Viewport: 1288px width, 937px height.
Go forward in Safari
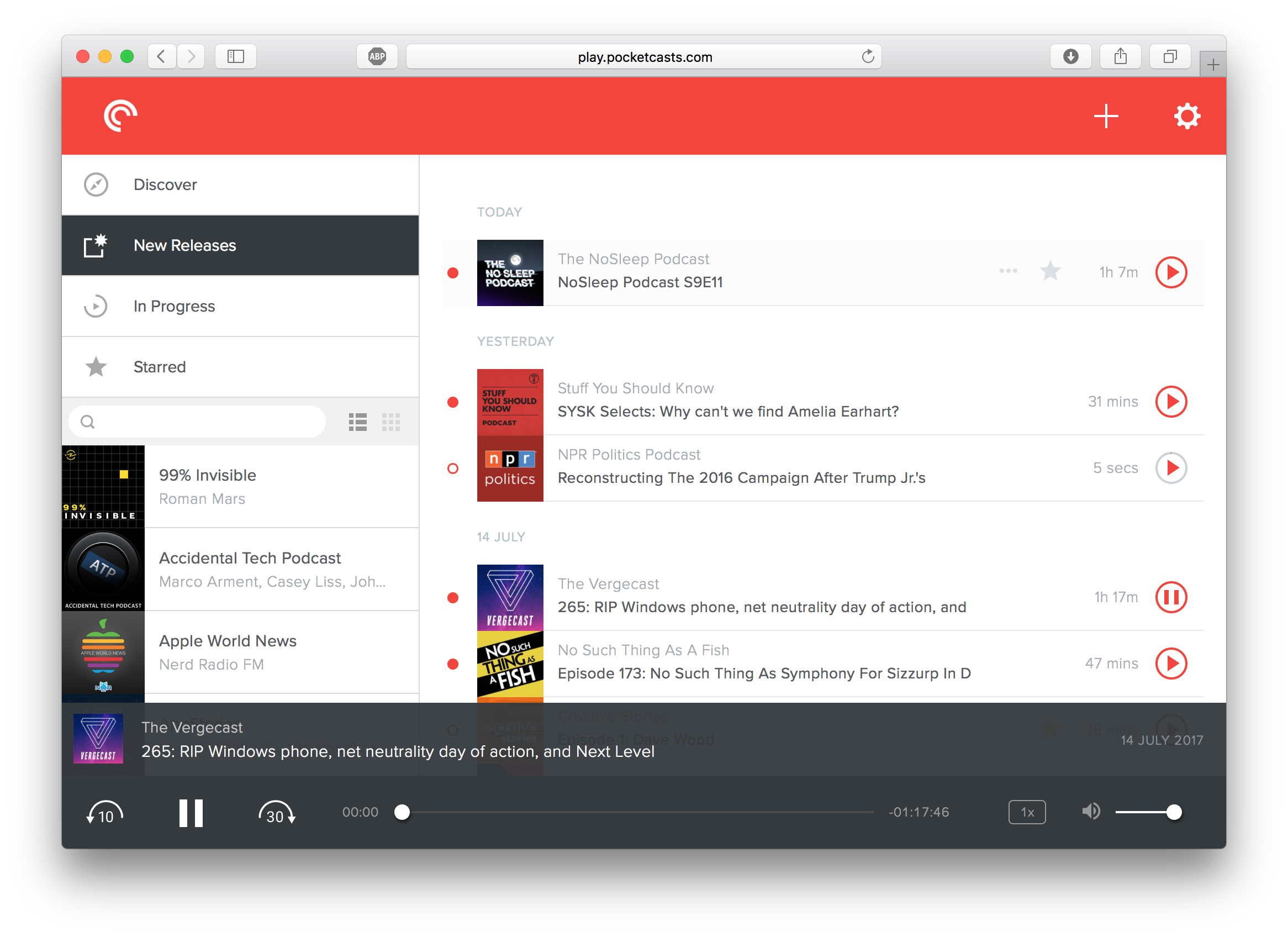point(191,56)
